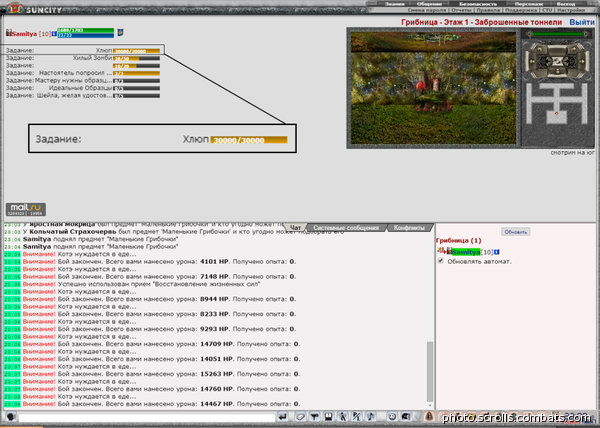Click the padlock icon in bottom toolbar
The image size is (600, 428).
pyautogui.click(x=429, y=417)
